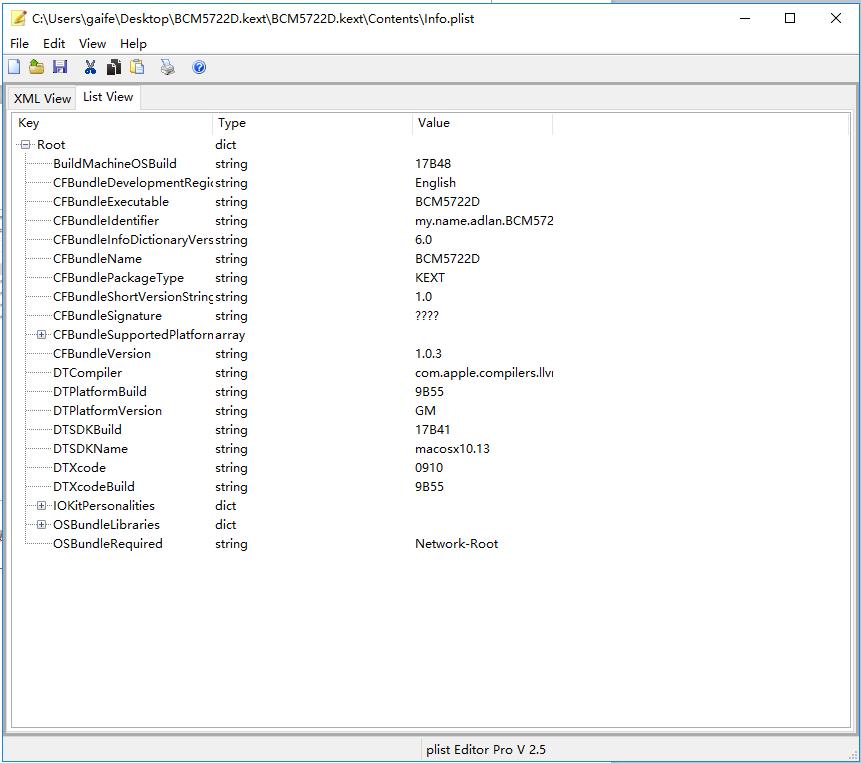Select the CFBundleIdentifier row

(x=106, y=221)
